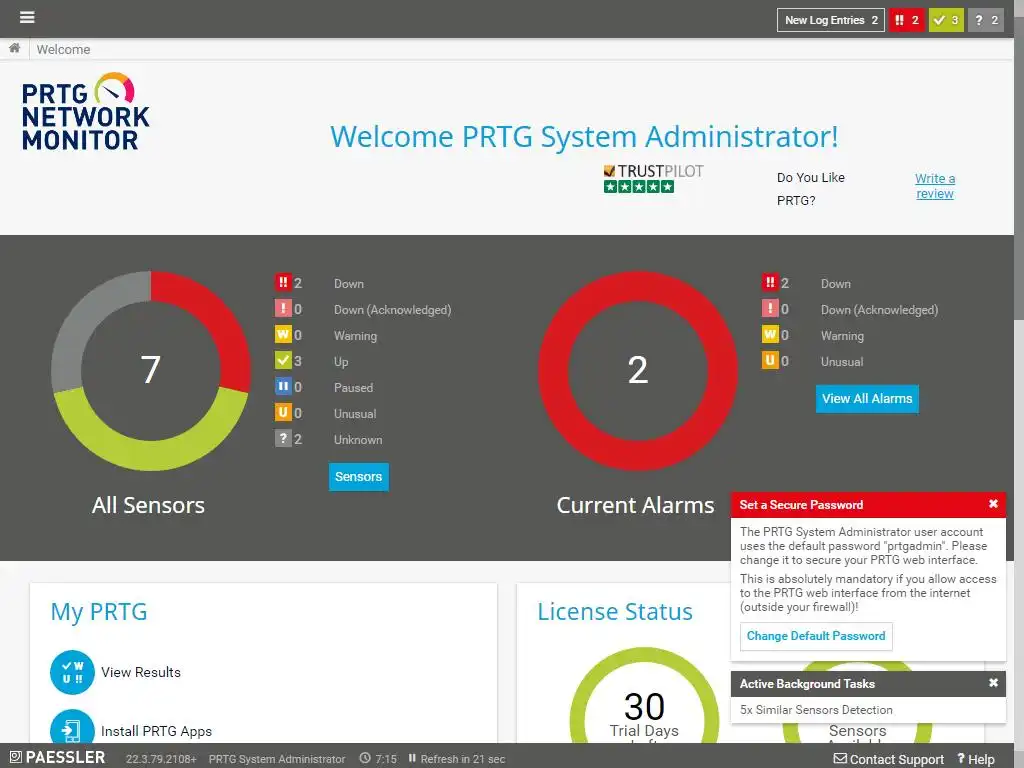Open the red Down sensors indicator in header
The width and height of the screenshot is (1024, 768).
pyautogui.click(x=906, y=20)
